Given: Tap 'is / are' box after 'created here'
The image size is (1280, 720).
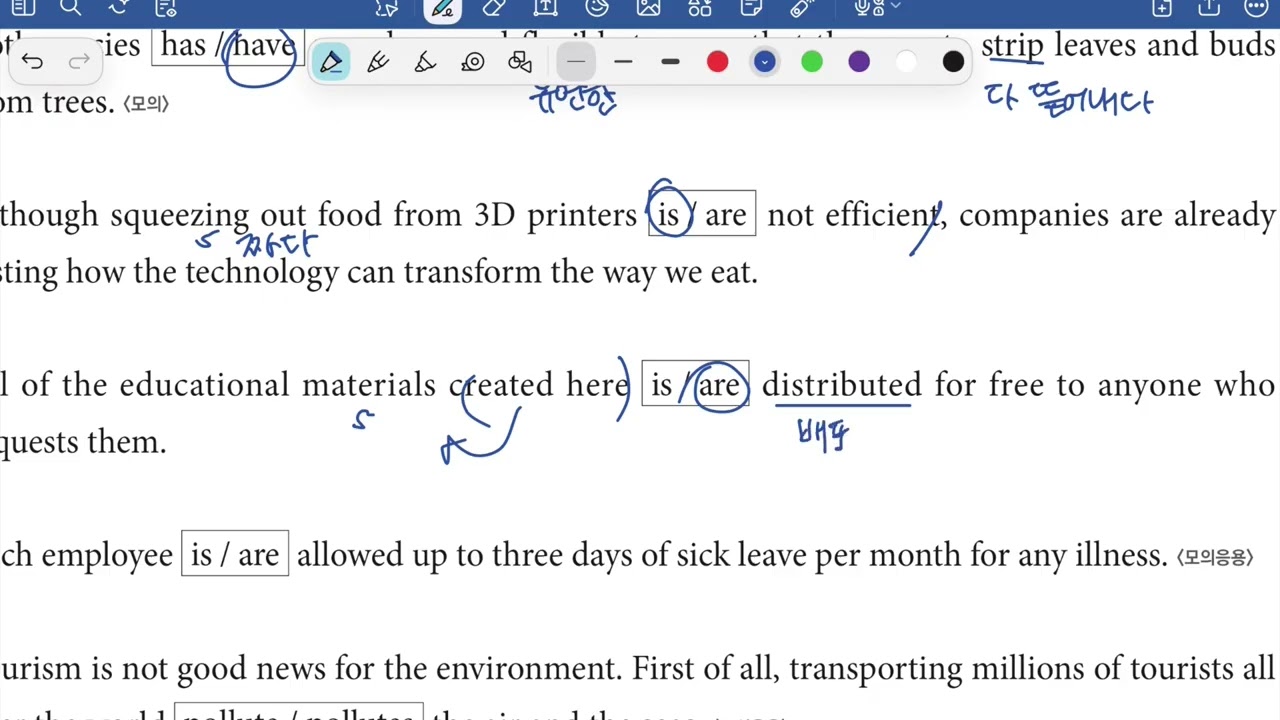Looking at the screenshot, I should pyautogui.click(x=695, y=384).
